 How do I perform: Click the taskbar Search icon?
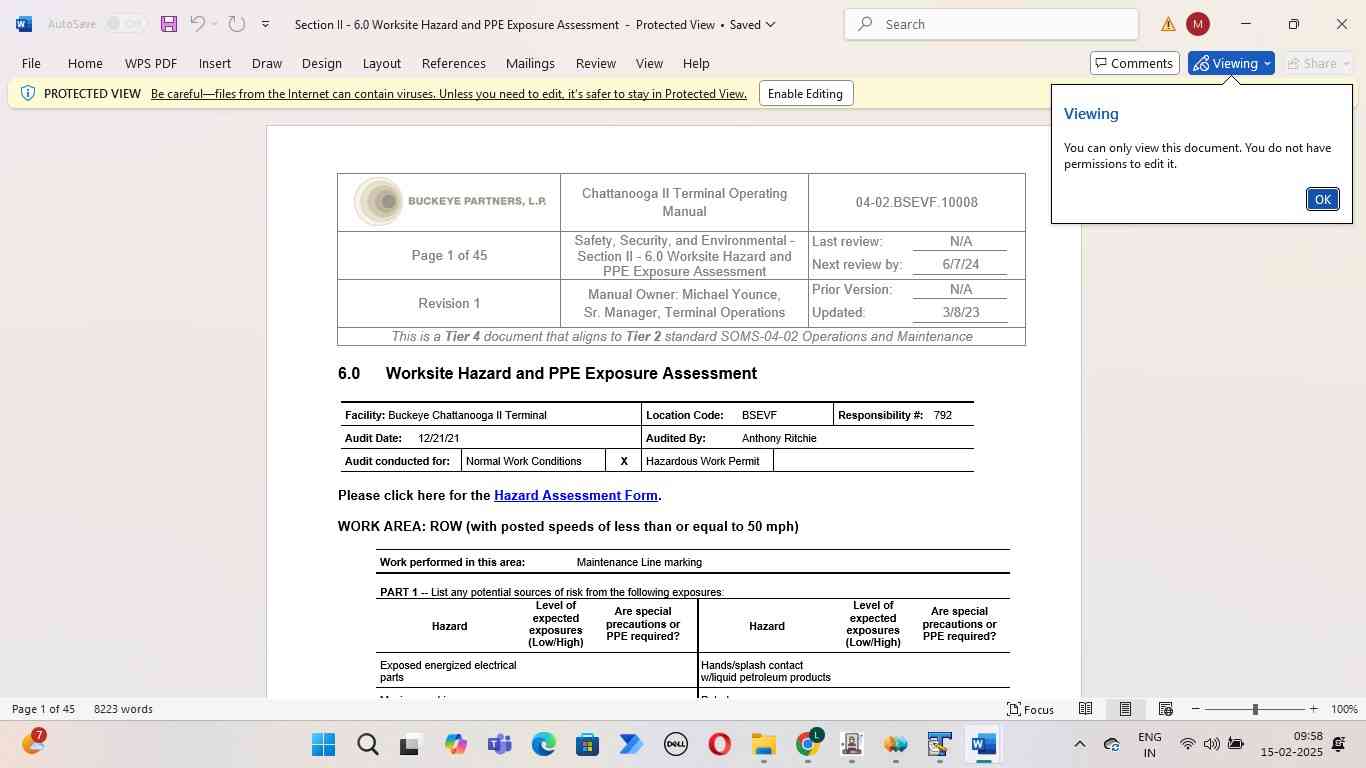367,745
